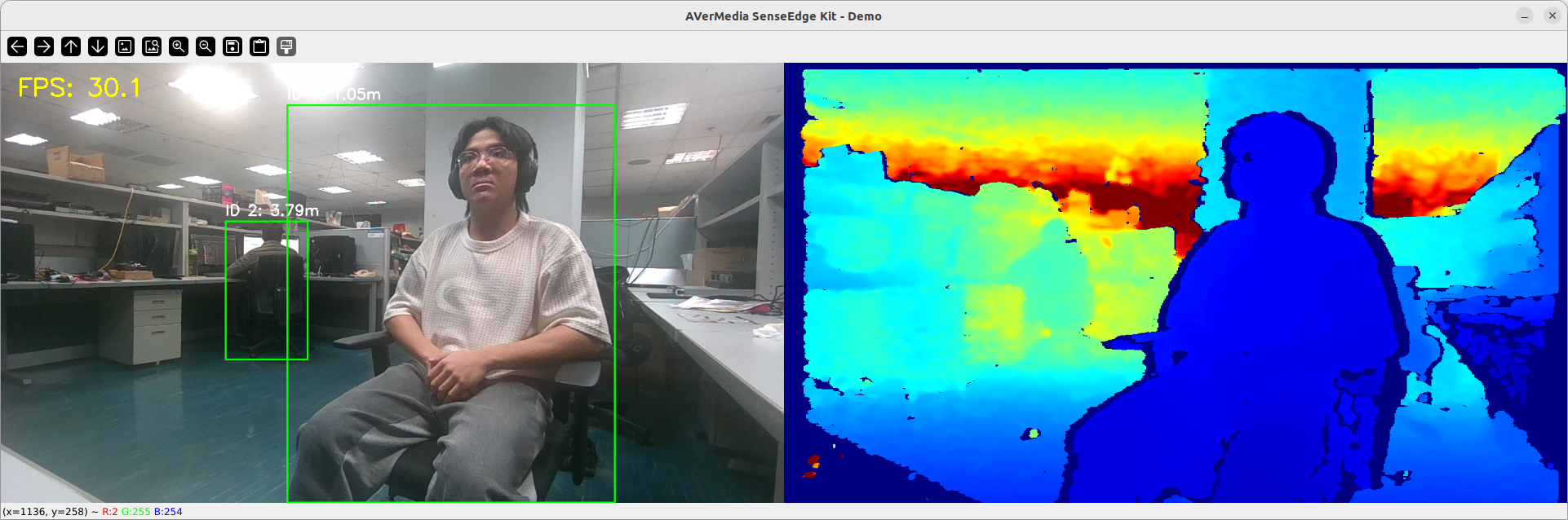Show original image size icon
The width and height of the screenshot is (1568, 520).
tap(125, 46)
